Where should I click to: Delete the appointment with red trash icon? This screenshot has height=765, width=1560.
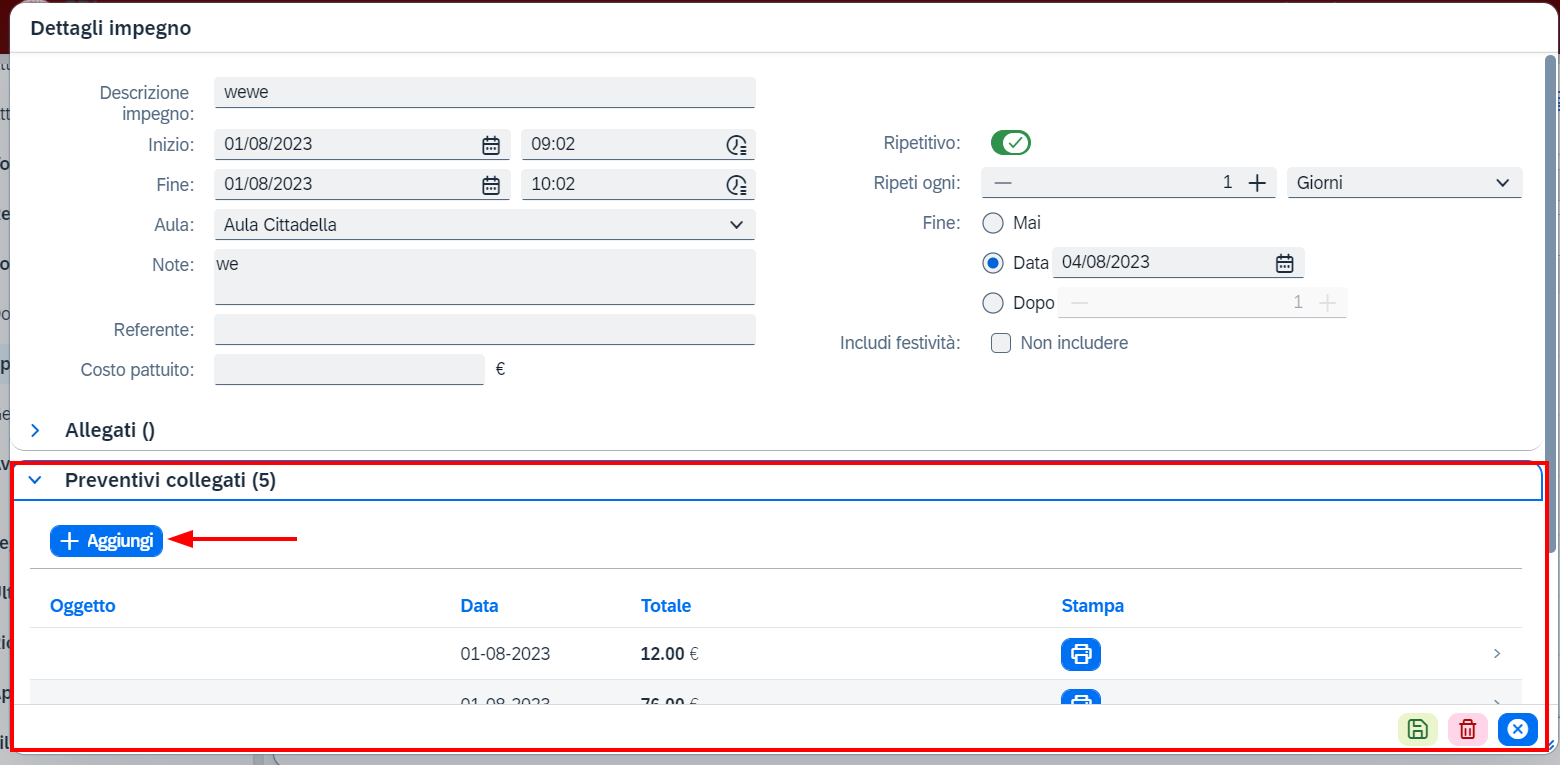coord(1467,730)
